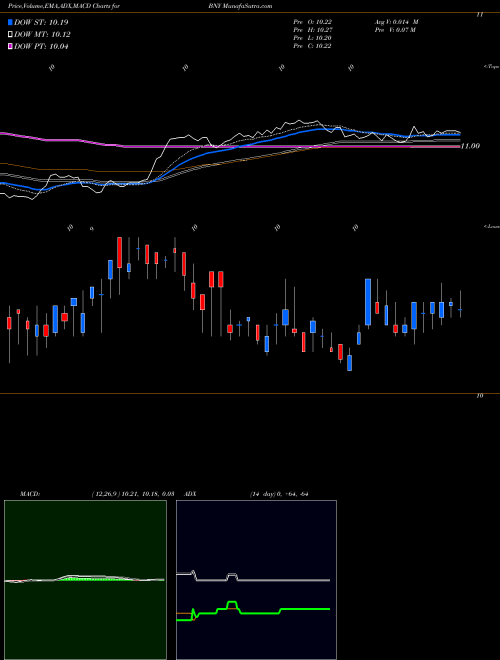
Task: Click the blue DOW ST legend swatch
Action: 11,22
